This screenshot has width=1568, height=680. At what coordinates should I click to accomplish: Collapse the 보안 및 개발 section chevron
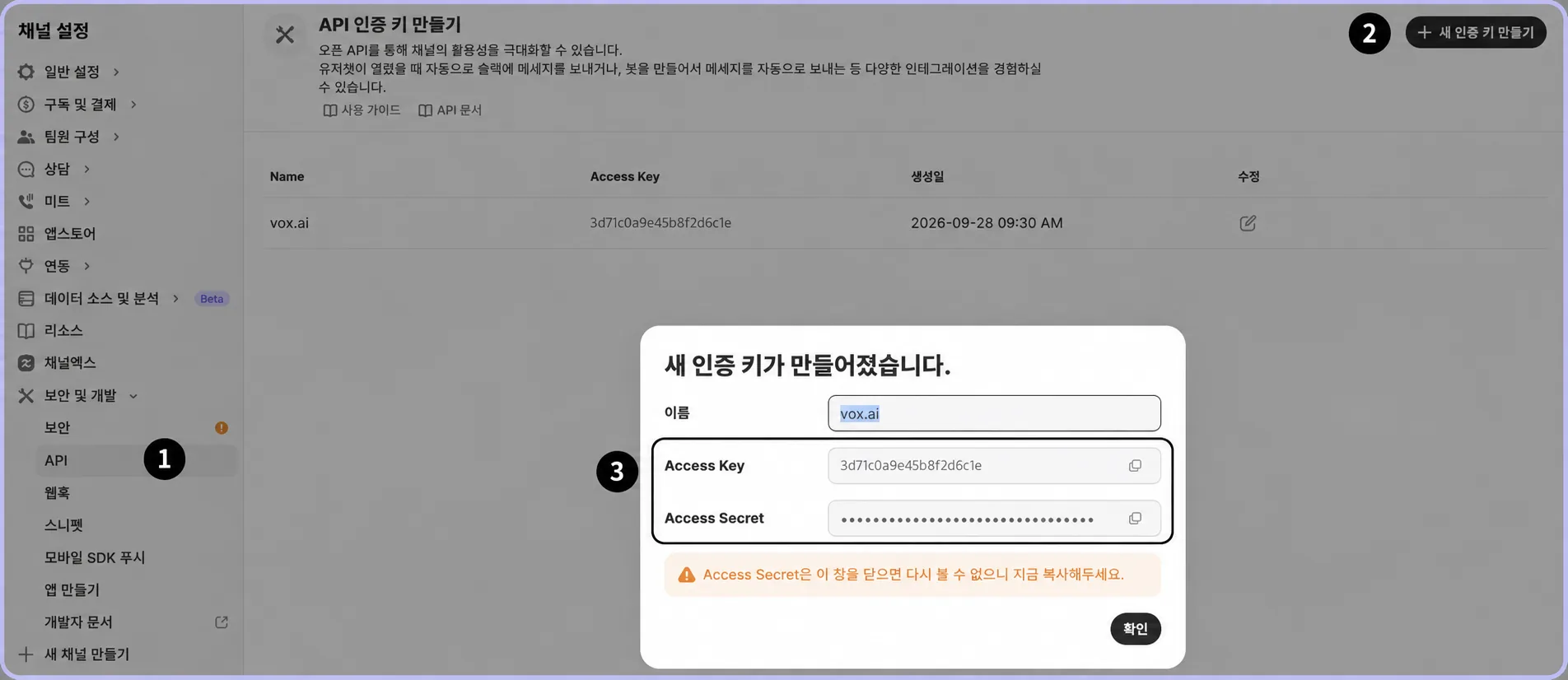click(x=133, y=396)
